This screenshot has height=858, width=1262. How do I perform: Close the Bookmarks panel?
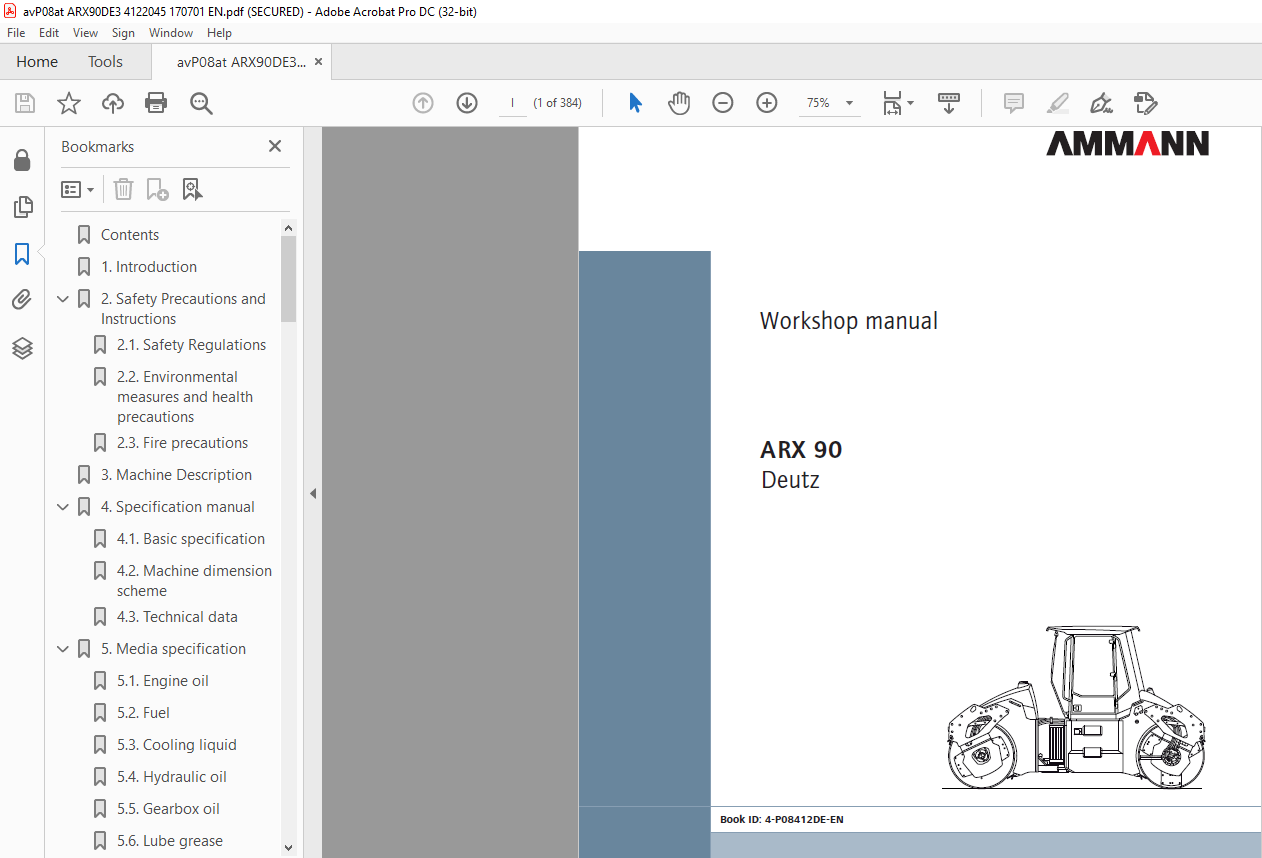pyautogui.click(x=275, y=146)
